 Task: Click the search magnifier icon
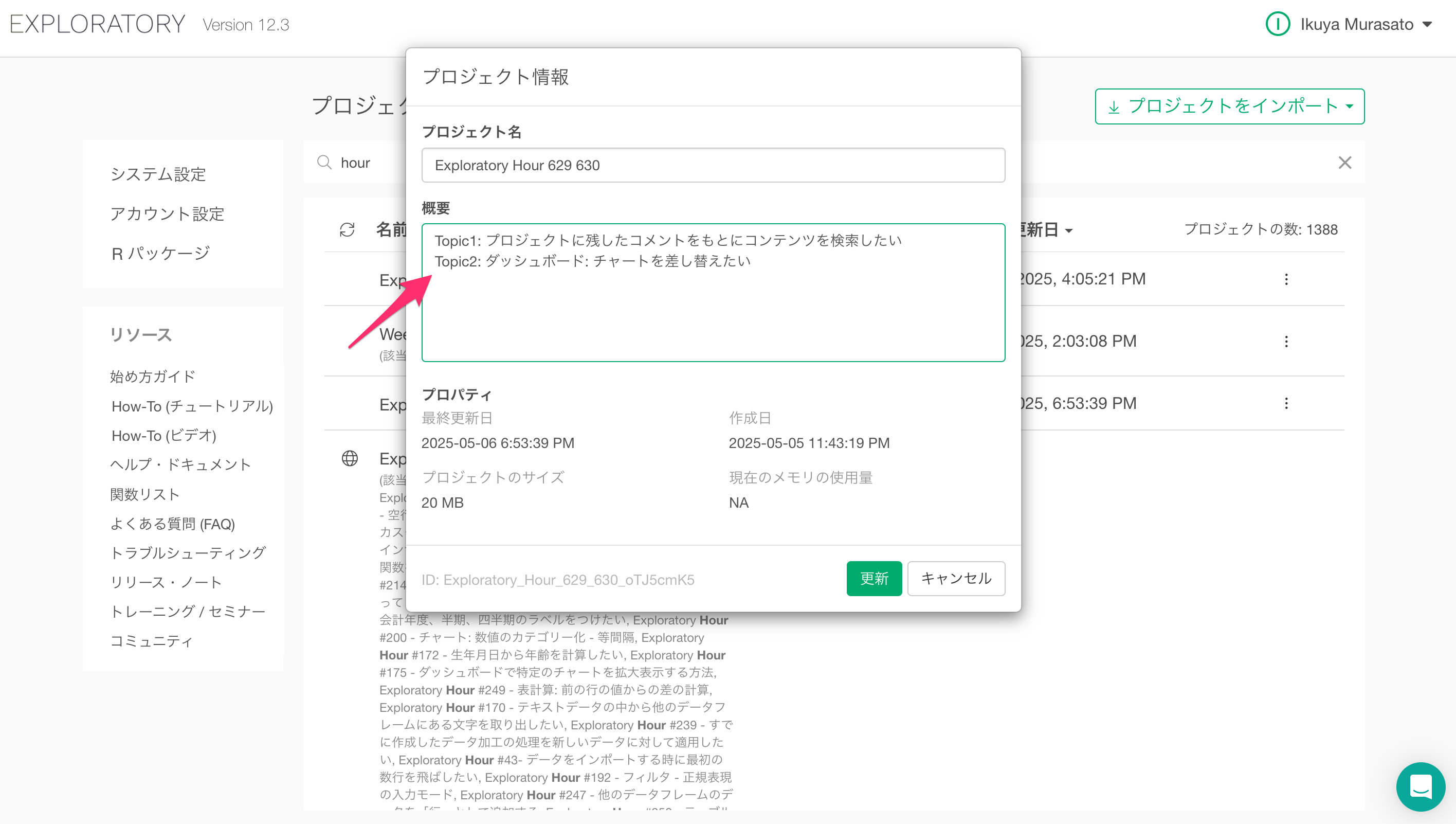pyautogui.click(x=324, y=163)
